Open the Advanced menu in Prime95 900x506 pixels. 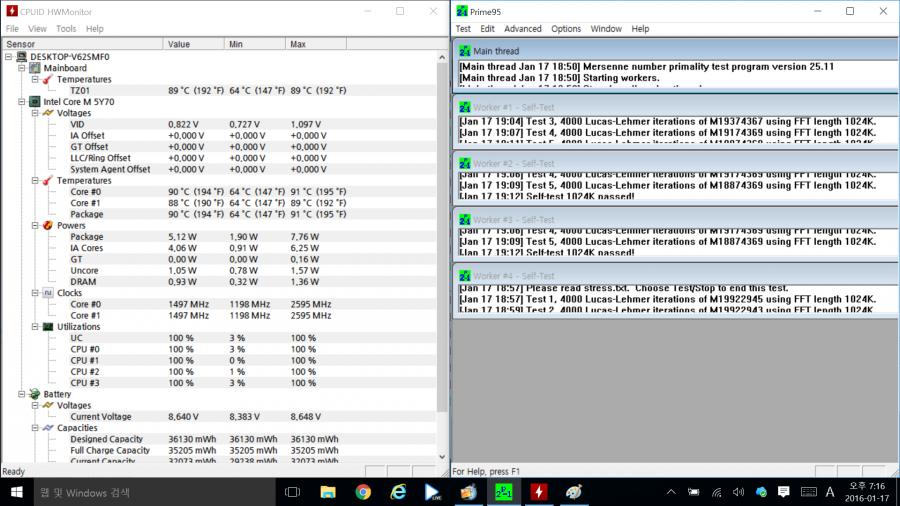click(522, 29)
